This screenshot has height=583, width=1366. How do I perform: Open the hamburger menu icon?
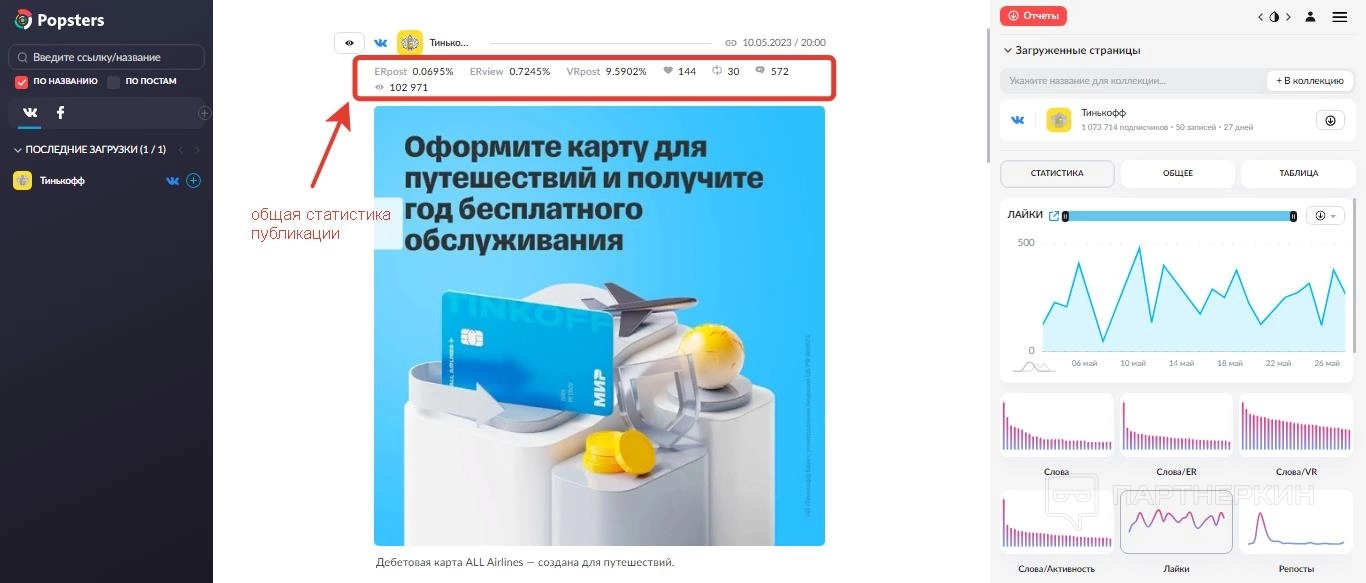pos(1340,17)
